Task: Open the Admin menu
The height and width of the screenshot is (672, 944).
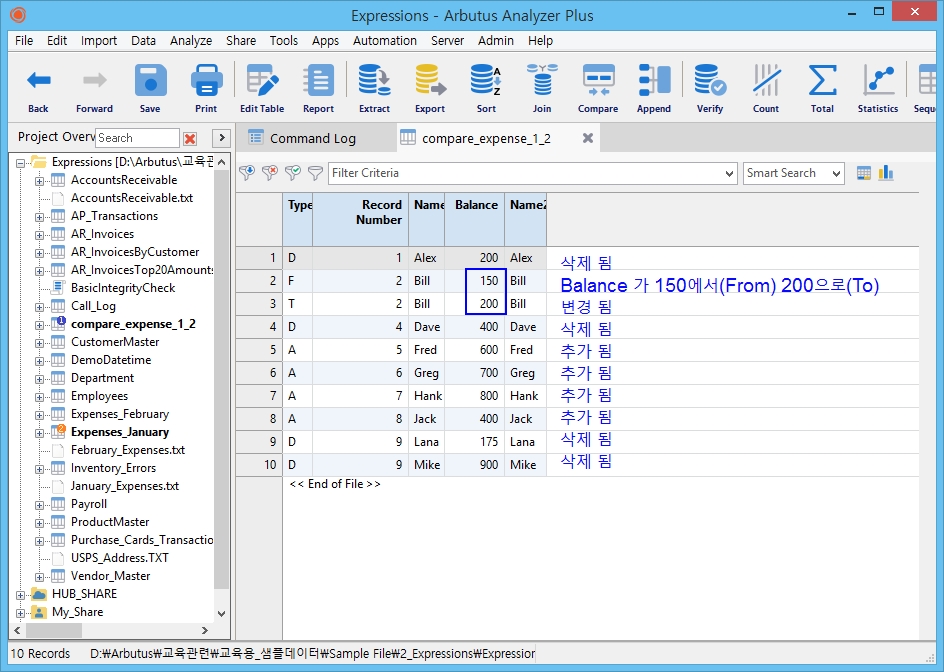Action: click(x=495, y=40)
